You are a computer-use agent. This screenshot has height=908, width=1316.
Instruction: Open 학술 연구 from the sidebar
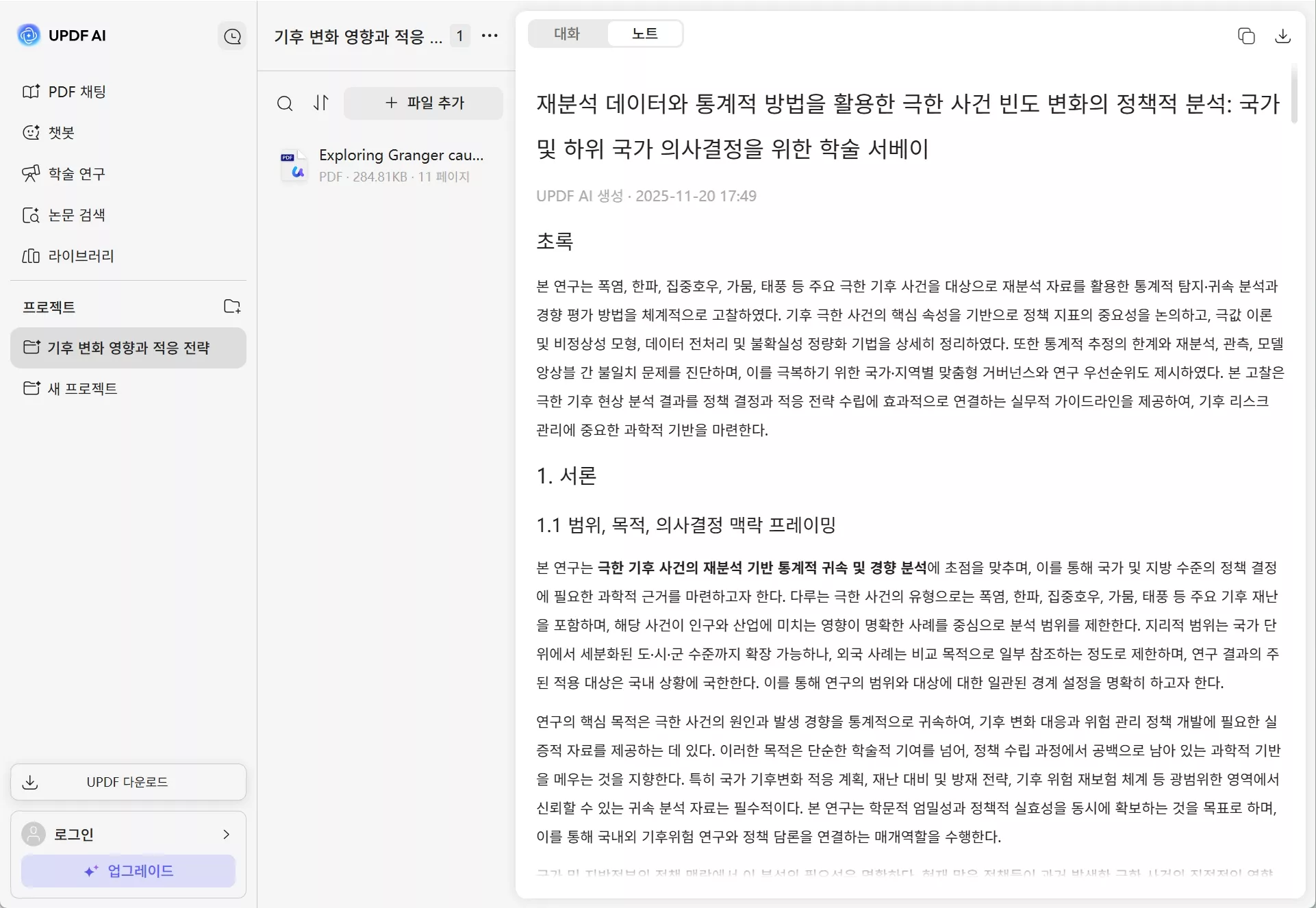(x=75, y=173)
